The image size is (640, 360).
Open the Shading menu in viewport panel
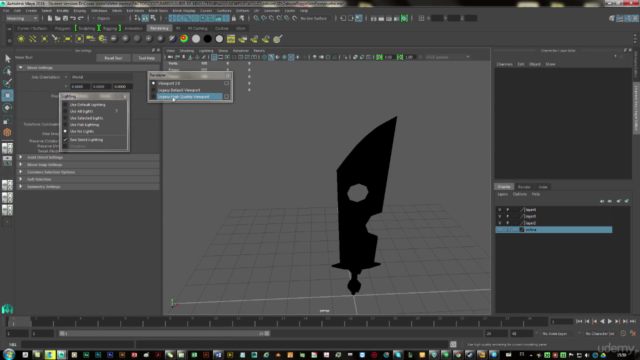187,51
